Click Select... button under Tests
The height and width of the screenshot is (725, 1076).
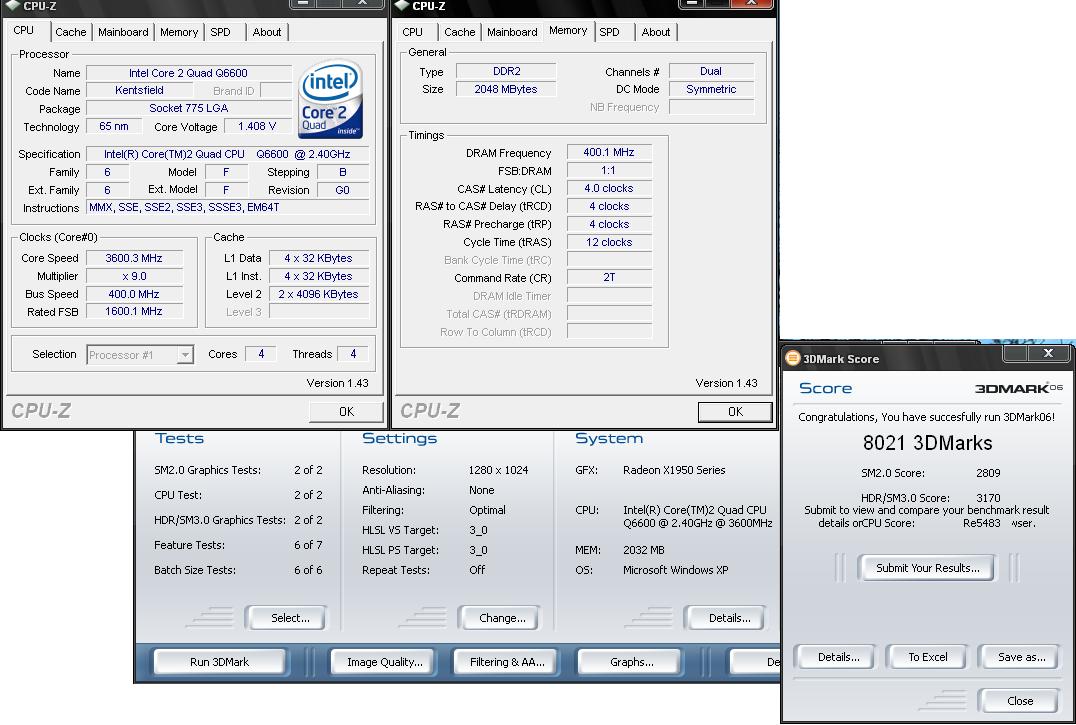click(289, 618)
